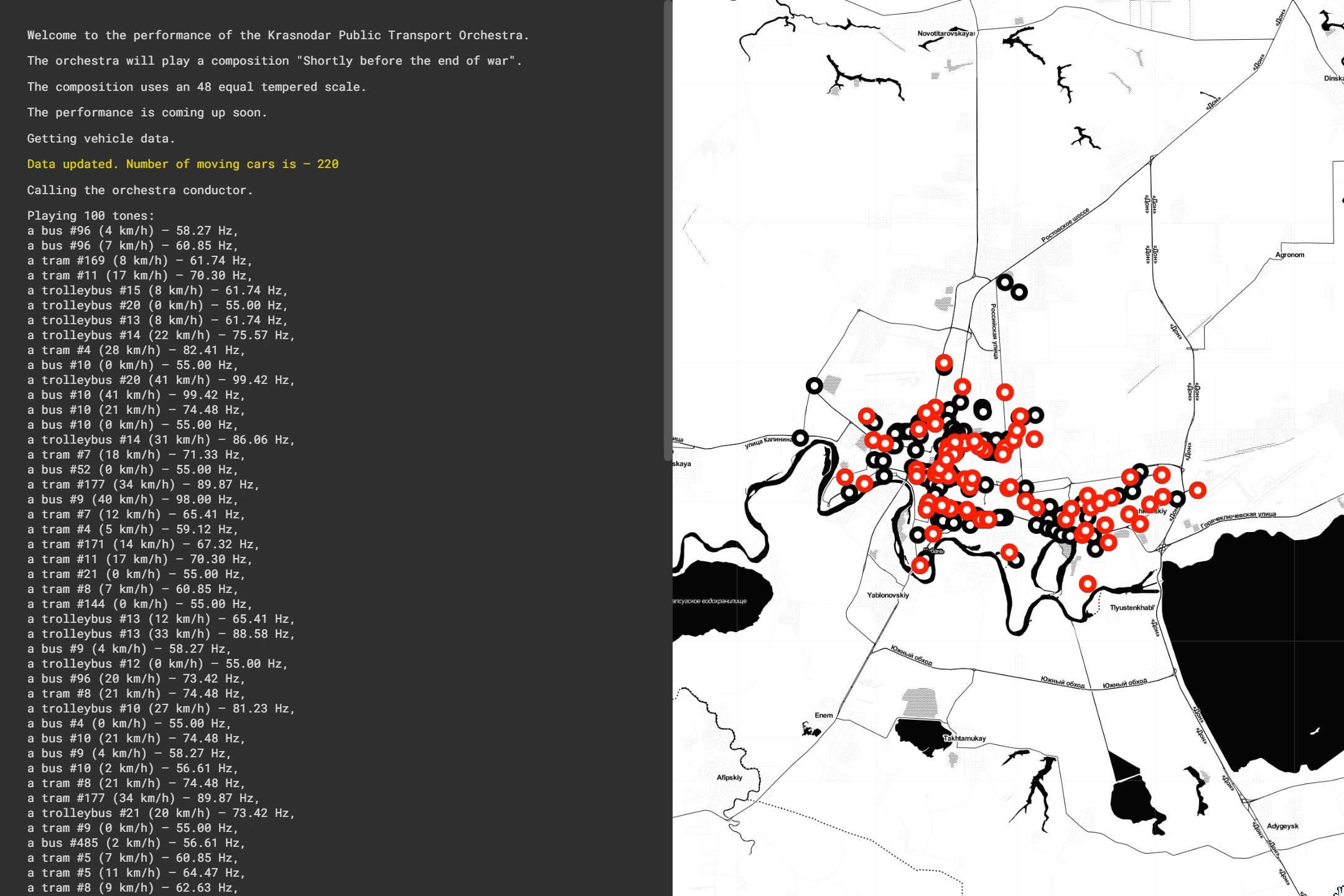Click the 'trolleybus #20 (0 km/h)' row

(158, 306)
